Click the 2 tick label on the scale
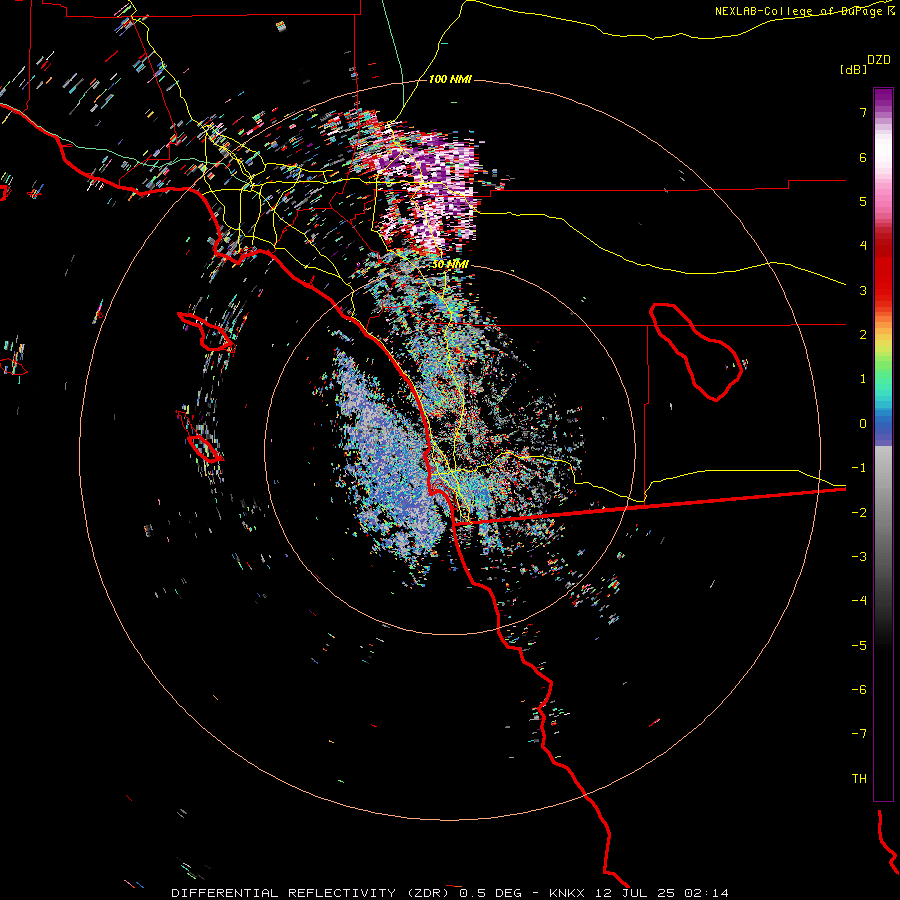Image resolution: width=900 pixels, height=900 pixels. click(x=863, y=335)
